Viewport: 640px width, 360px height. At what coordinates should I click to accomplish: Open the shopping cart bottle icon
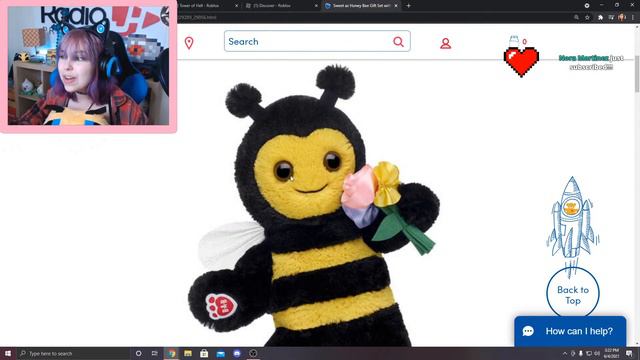513,42
